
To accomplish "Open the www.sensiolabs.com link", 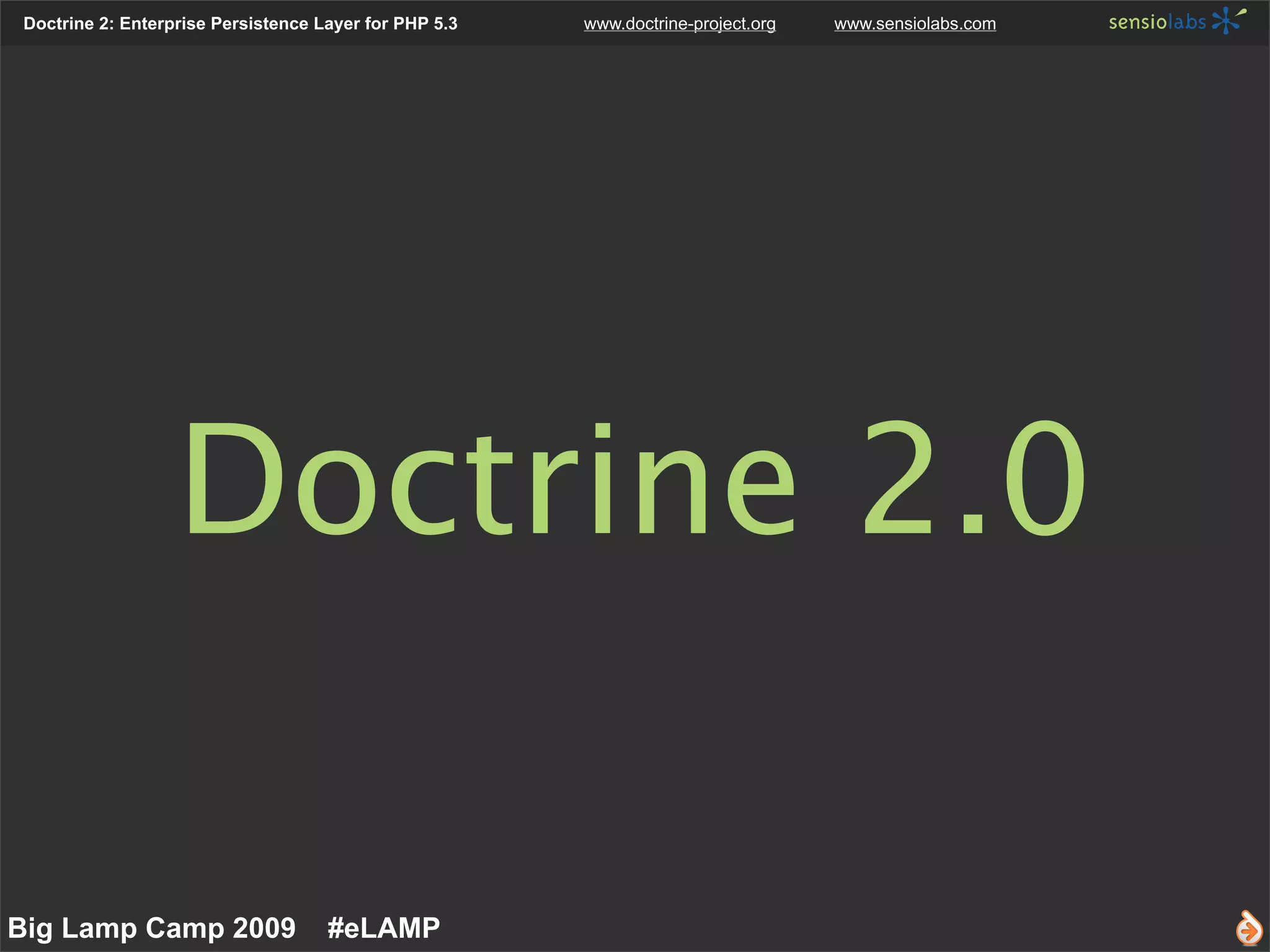I will coord(915,24).
